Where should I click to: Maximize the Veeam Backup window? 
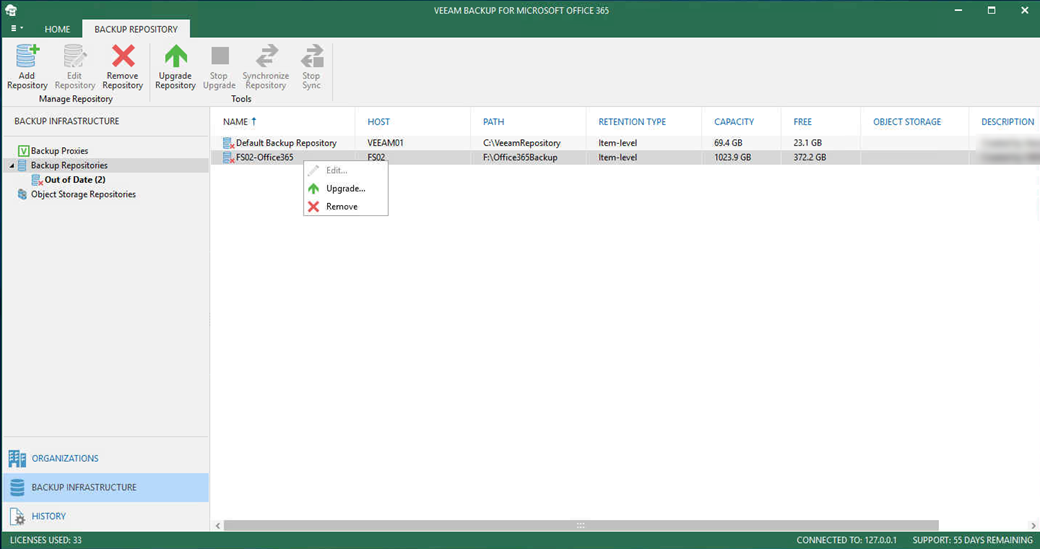click(x=992, y=10)
